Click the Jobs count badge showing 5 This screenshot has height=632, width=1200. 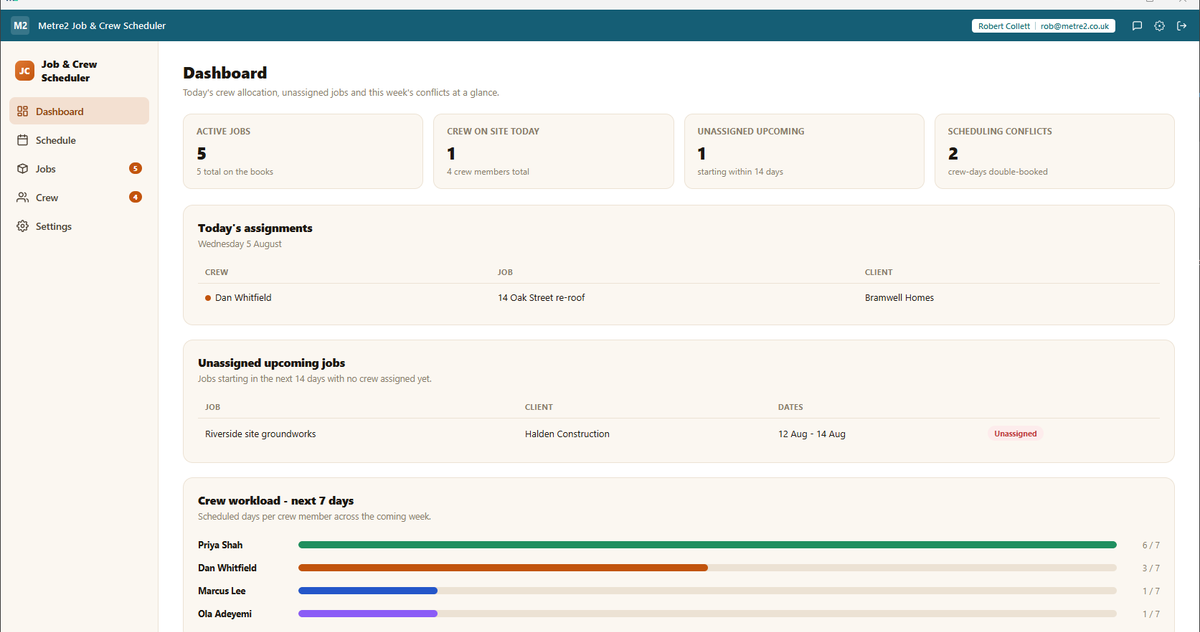pos(135,169)
